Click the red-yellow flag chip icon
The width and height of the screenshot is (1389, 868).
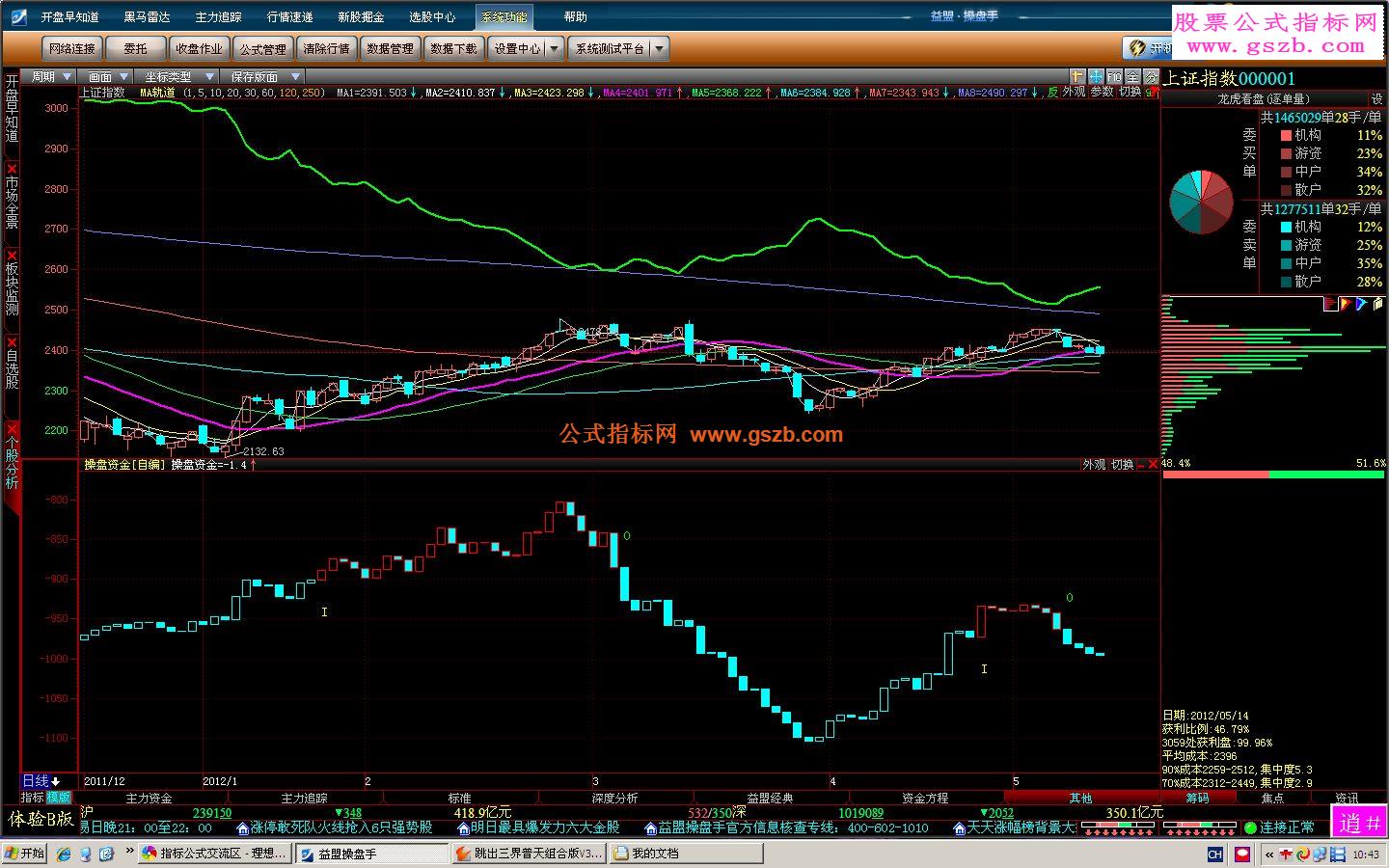1347,304
